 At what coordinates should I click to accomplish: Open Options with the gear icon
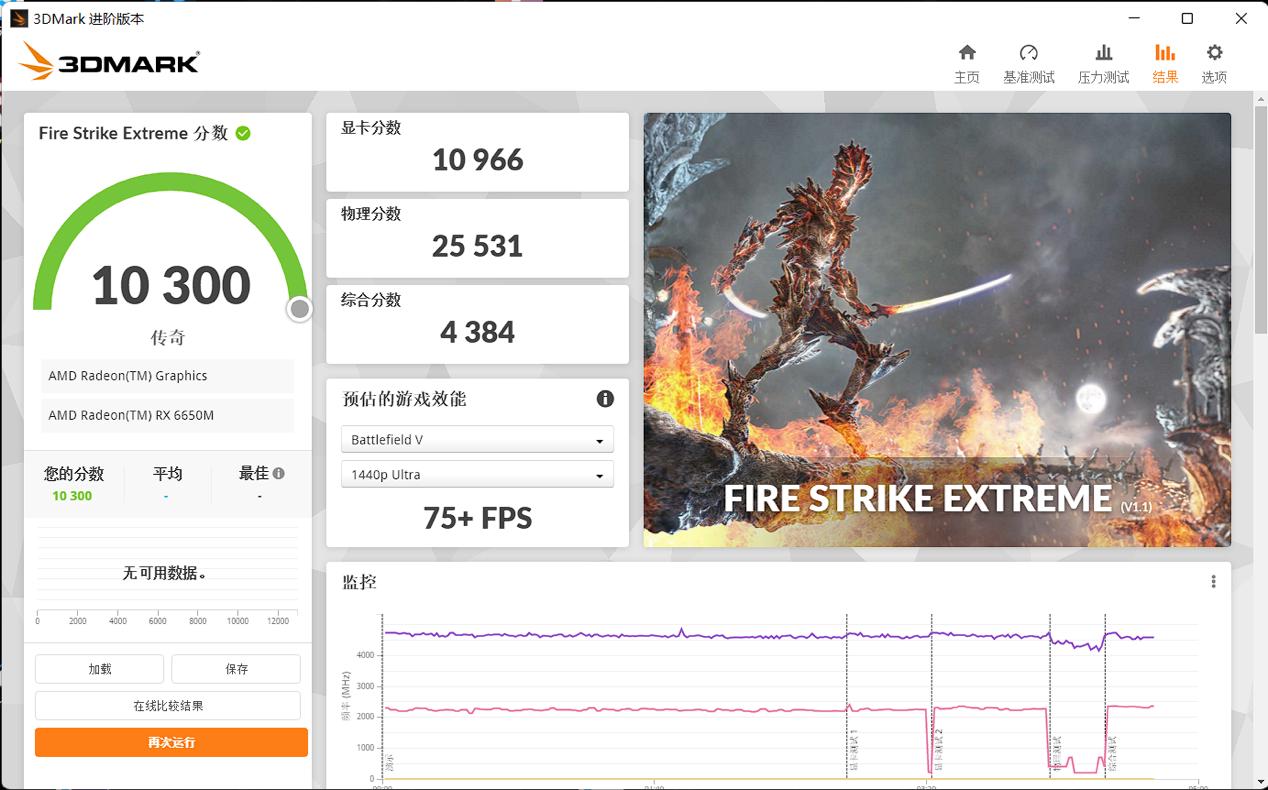coord(1214,53)
